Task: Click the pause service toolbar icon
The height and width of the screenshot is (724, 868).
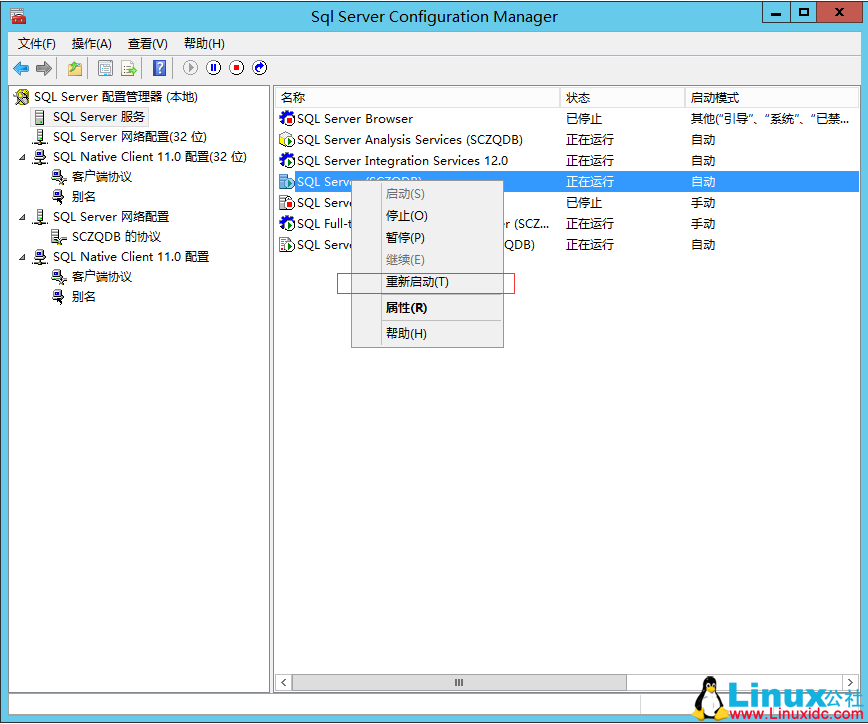Action: [211, 68]
